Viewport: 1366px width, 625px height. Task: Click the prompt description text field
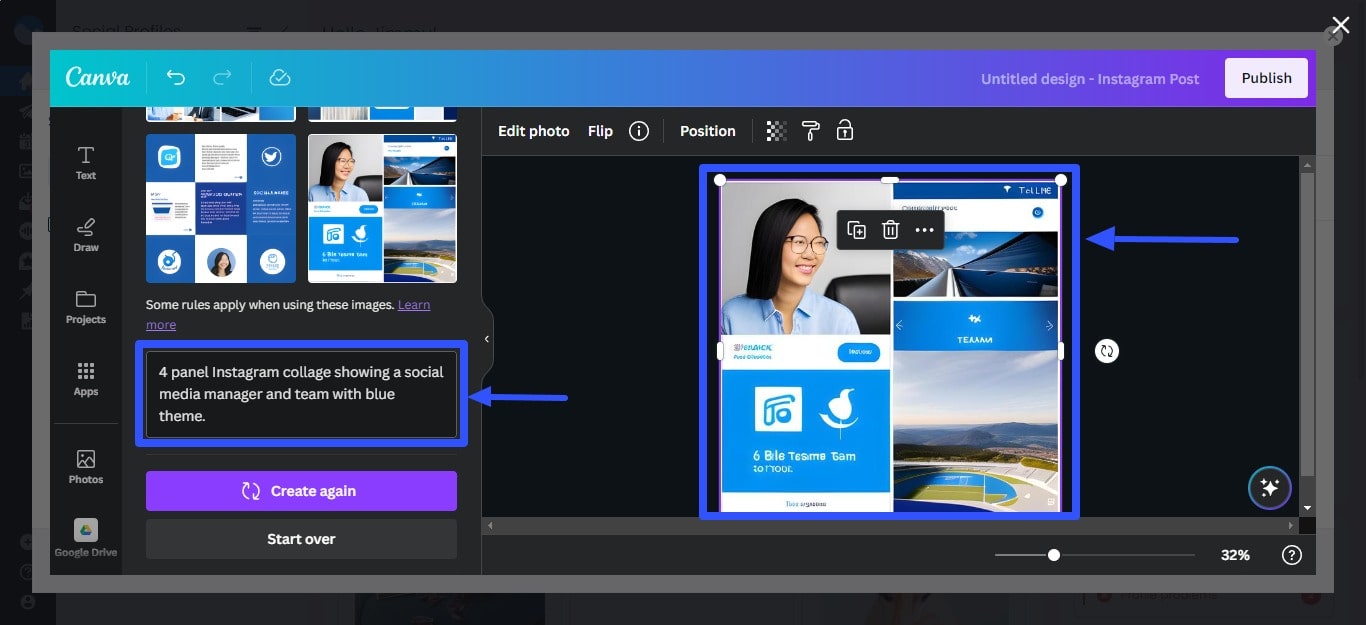[301, 394]
